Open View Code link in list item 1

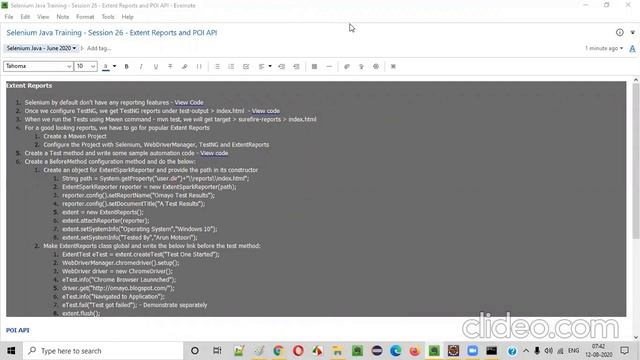pyautogui.click(x=189, y=102)
